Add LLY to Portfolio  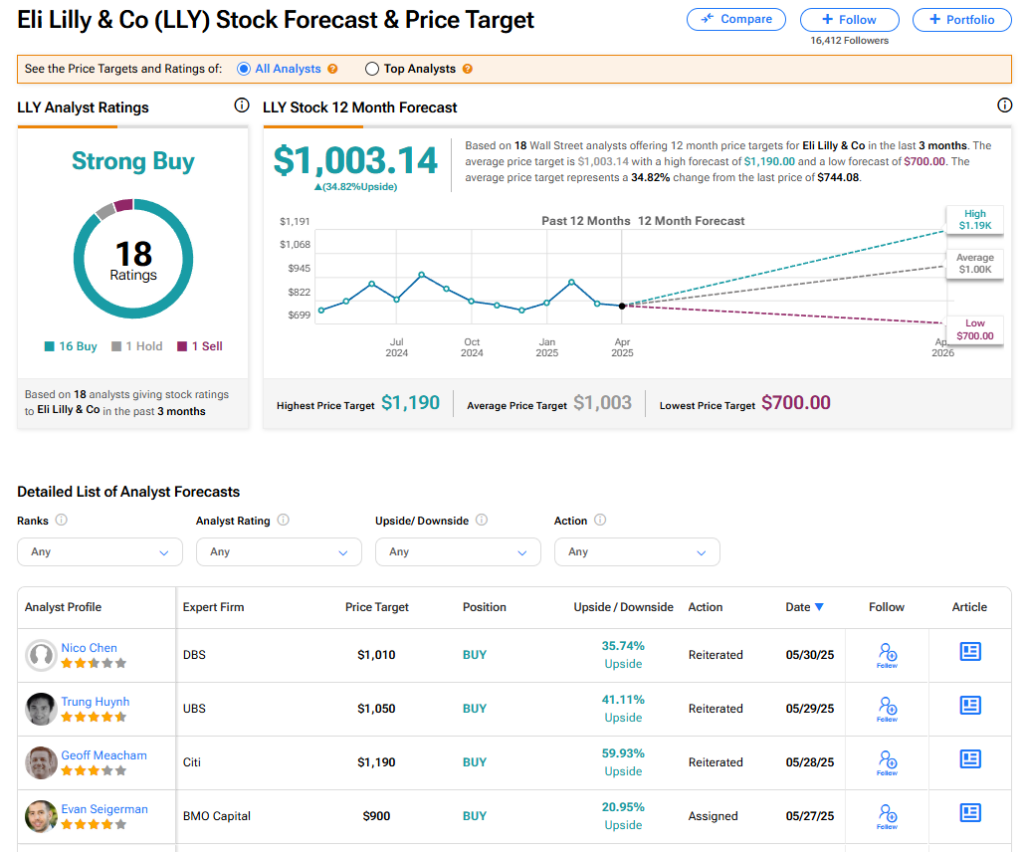tap(961, 20)
